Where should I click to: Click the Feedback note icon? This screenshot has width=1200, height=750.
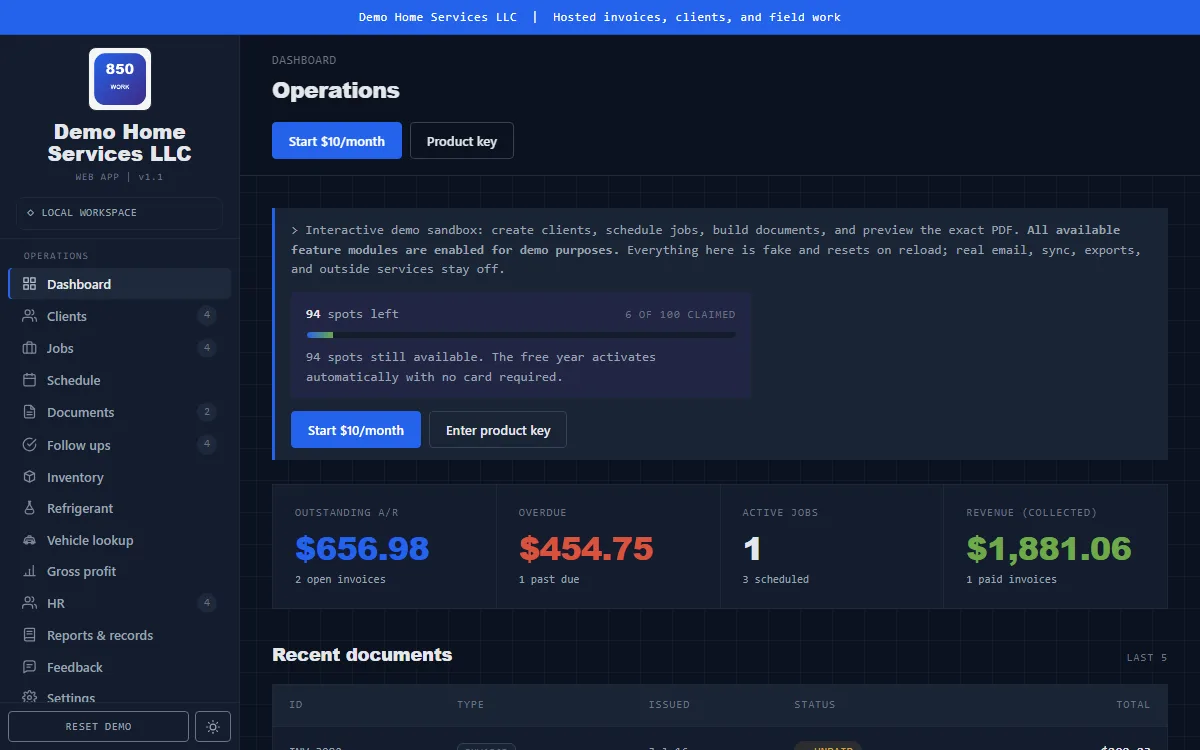(29, 667)
